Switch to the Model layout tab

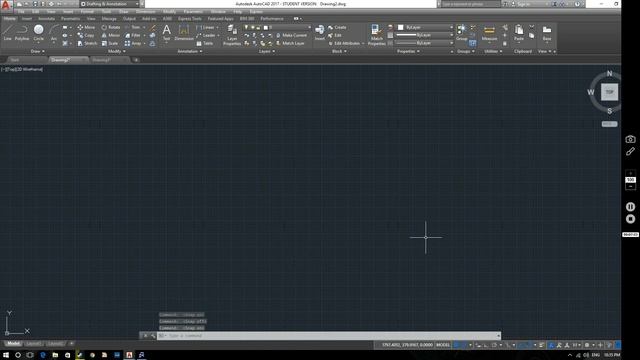point(13,344)
